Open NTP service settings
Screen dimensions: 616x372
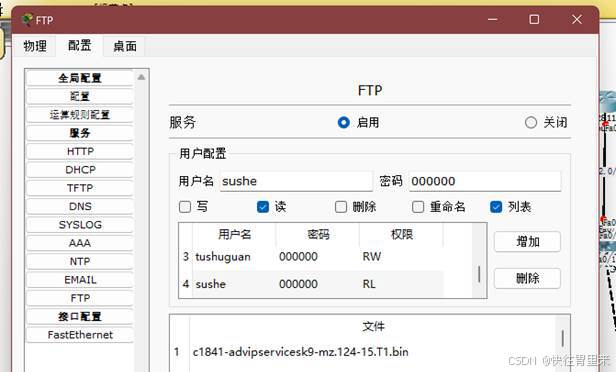click(x=80, y=261)
